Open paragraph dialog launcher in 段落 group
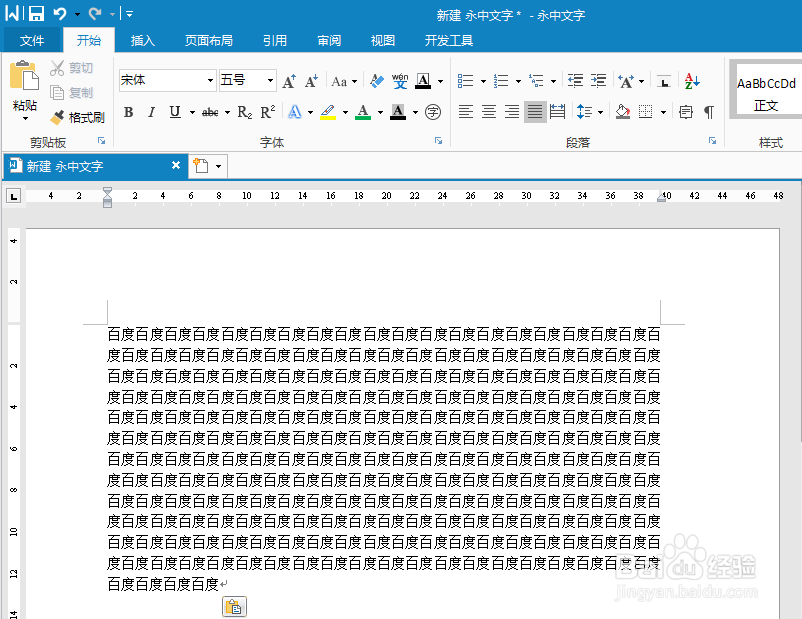Image resolution: width=802 pixels, height=619 pixels. 712,141
